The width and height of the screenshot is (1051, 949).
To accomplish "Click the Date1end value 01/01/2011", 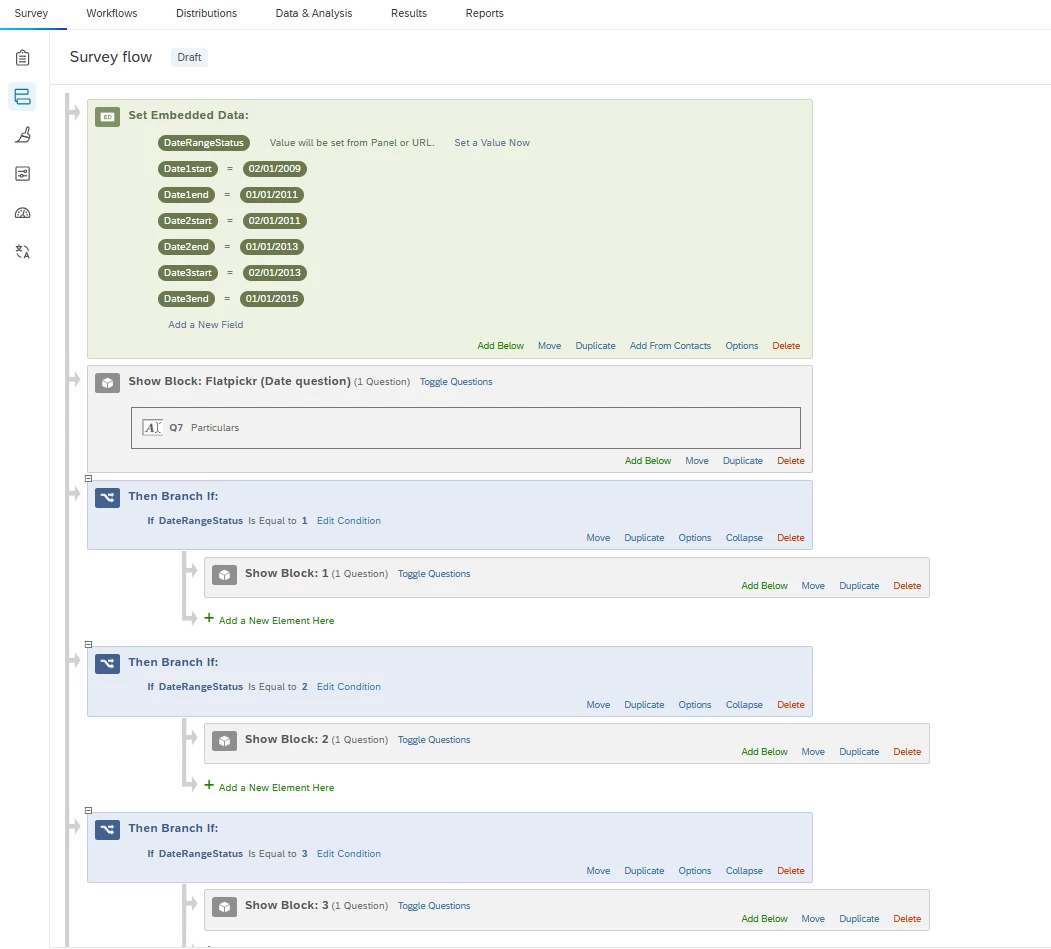I will pos(271,195).
